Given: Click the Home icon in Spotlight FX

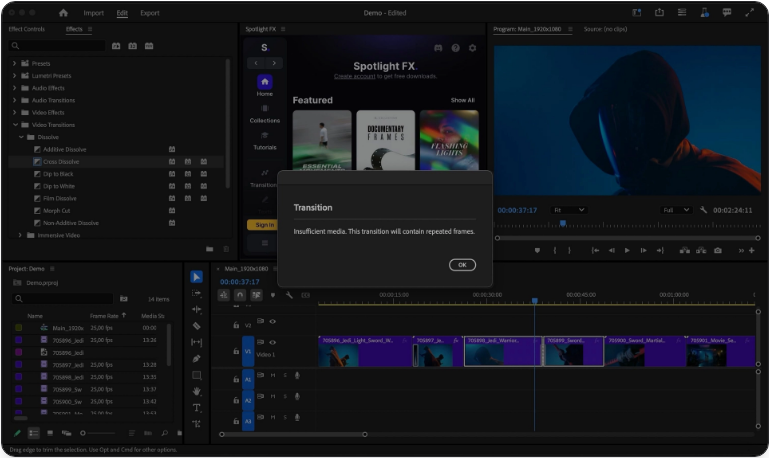Looking at the screenshot, I should [x=264, y=82].
